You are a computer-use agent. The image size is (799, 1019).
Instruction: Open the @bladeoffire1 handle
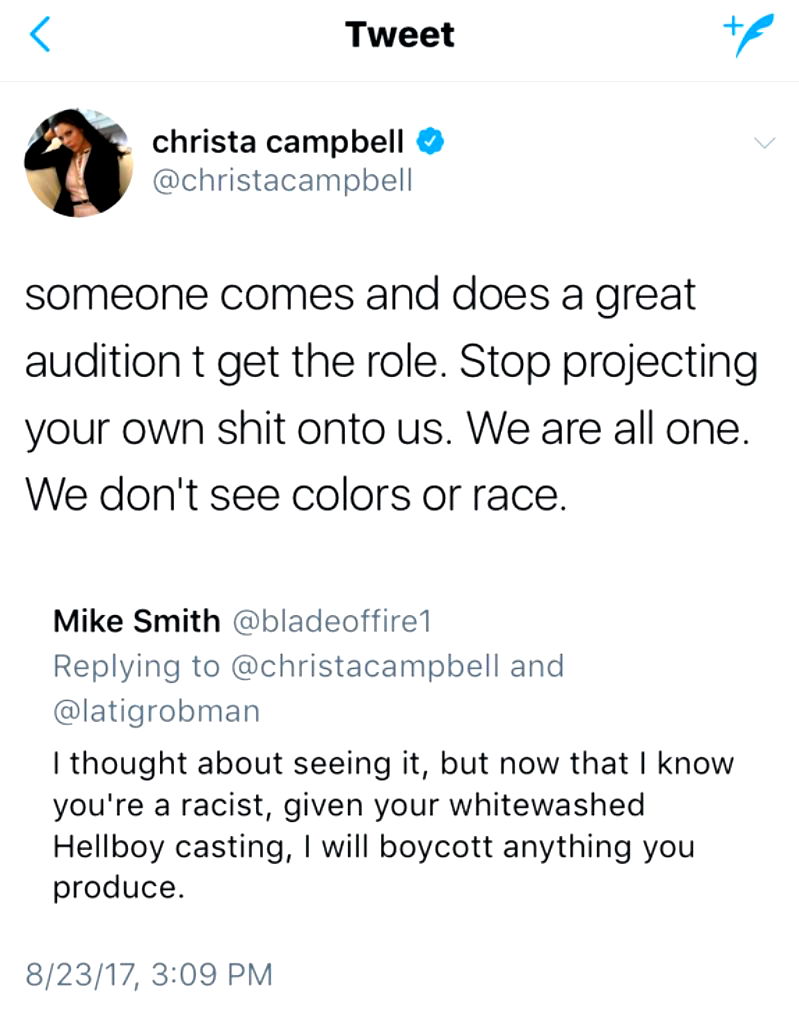click(x=331, y=621)
